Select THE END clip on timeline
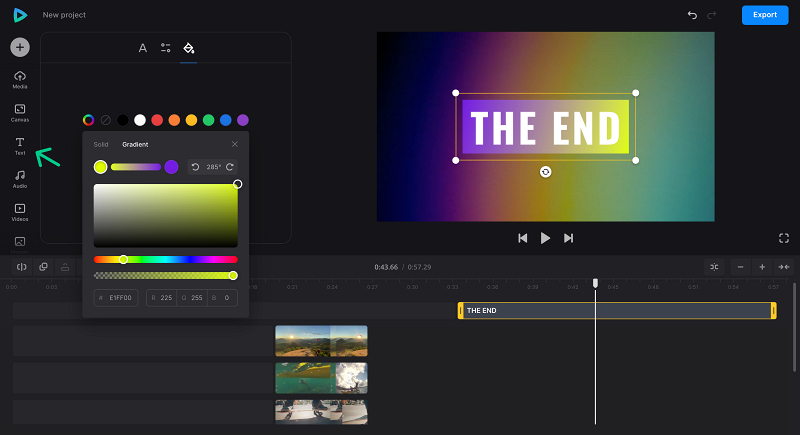 coord(617,311)
